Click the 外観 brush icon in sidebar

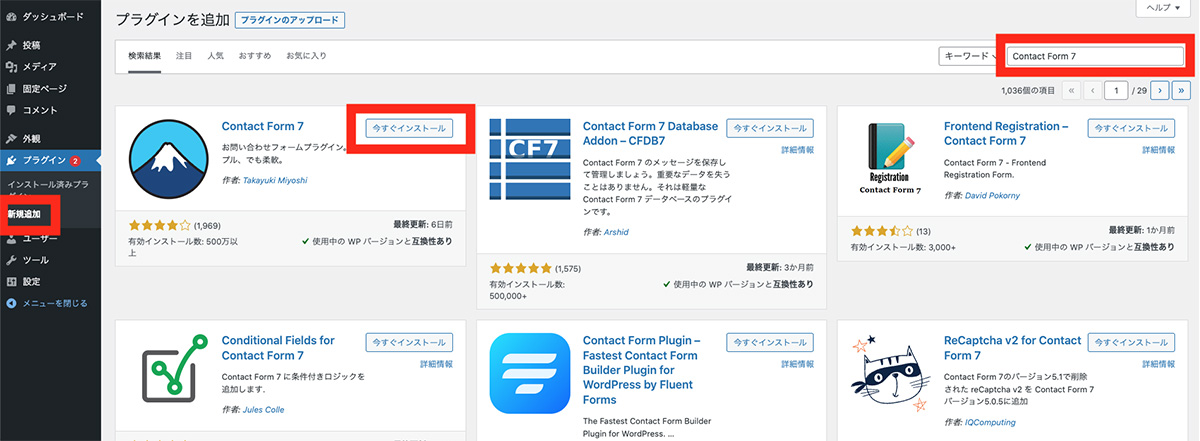pos(11,139)
